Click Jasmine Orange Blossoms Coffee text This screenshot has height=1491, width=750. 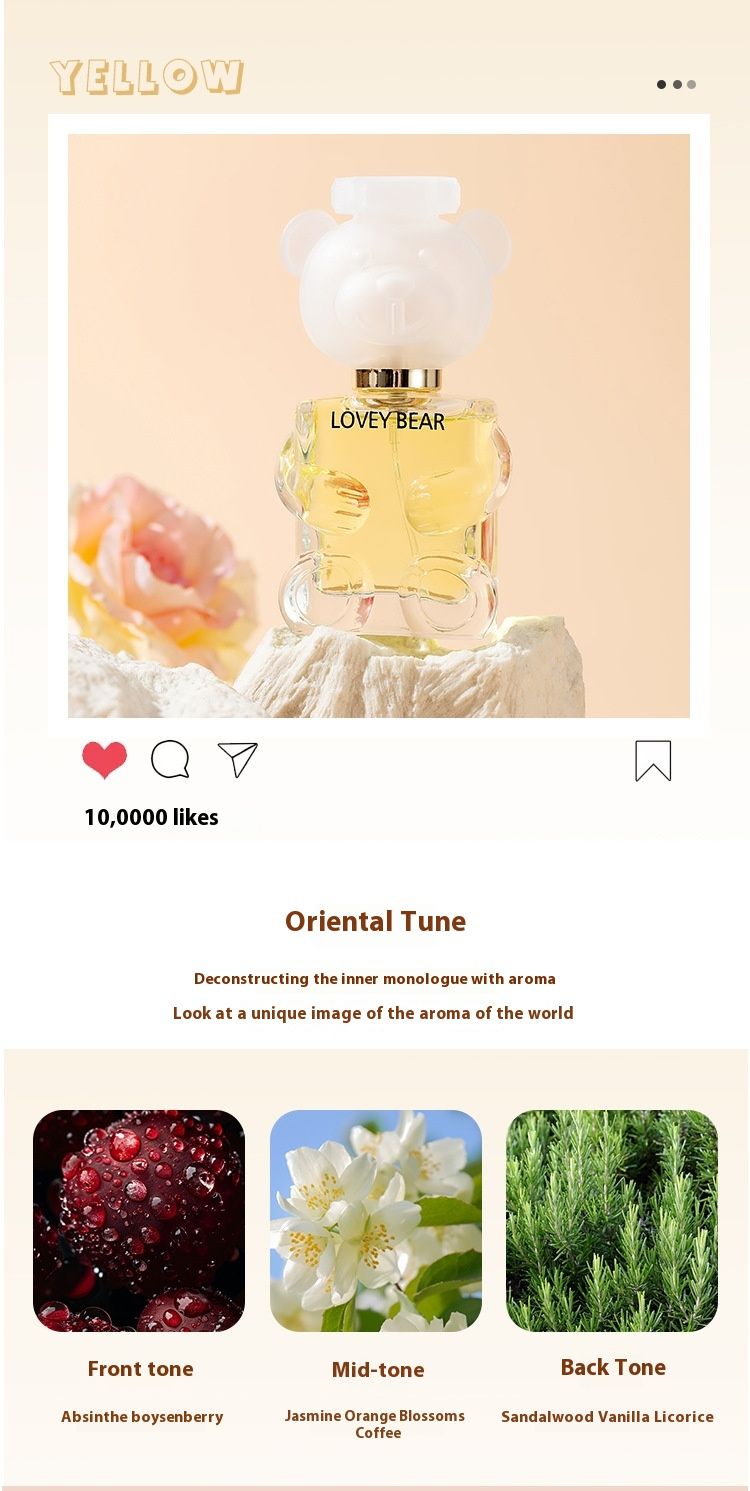pyautogui.click(x=375, y=1424)
